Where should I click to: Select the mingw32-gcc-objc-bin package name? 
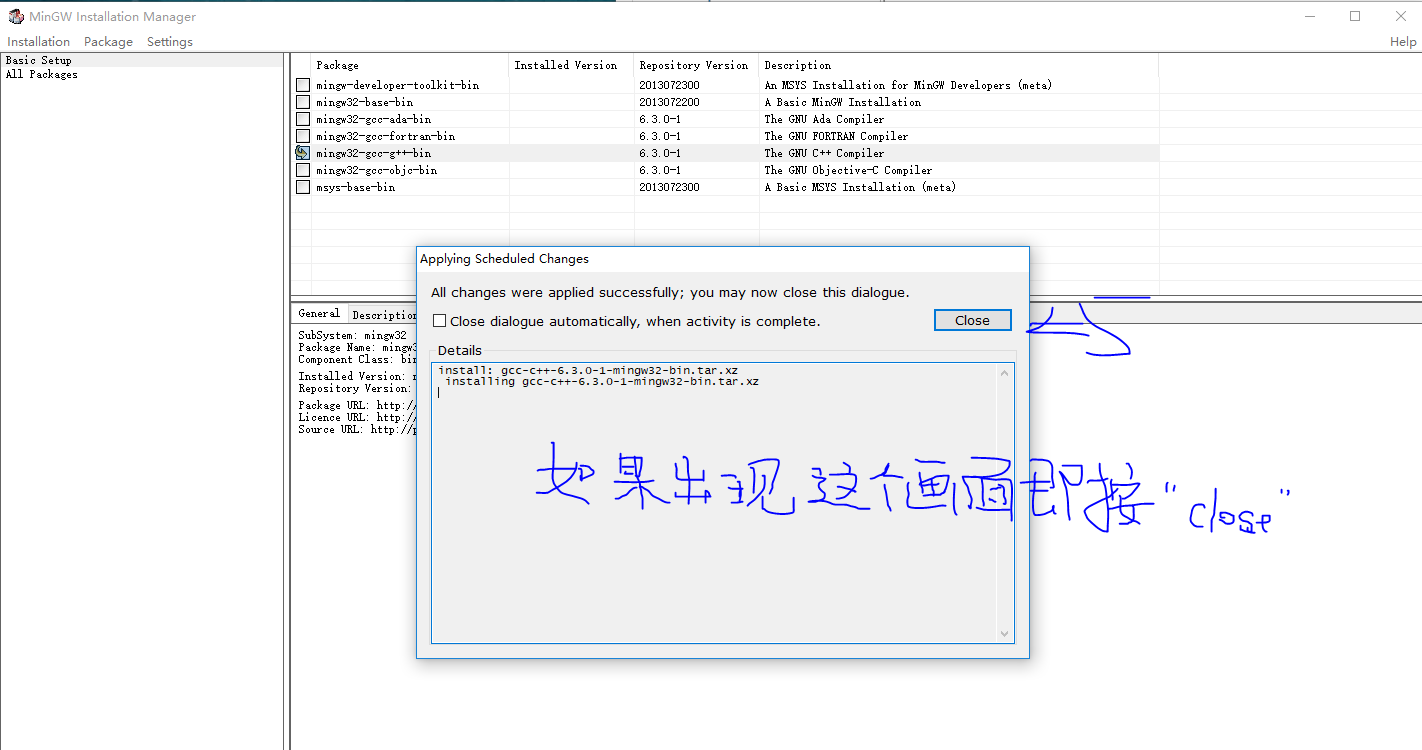(376, 170)
